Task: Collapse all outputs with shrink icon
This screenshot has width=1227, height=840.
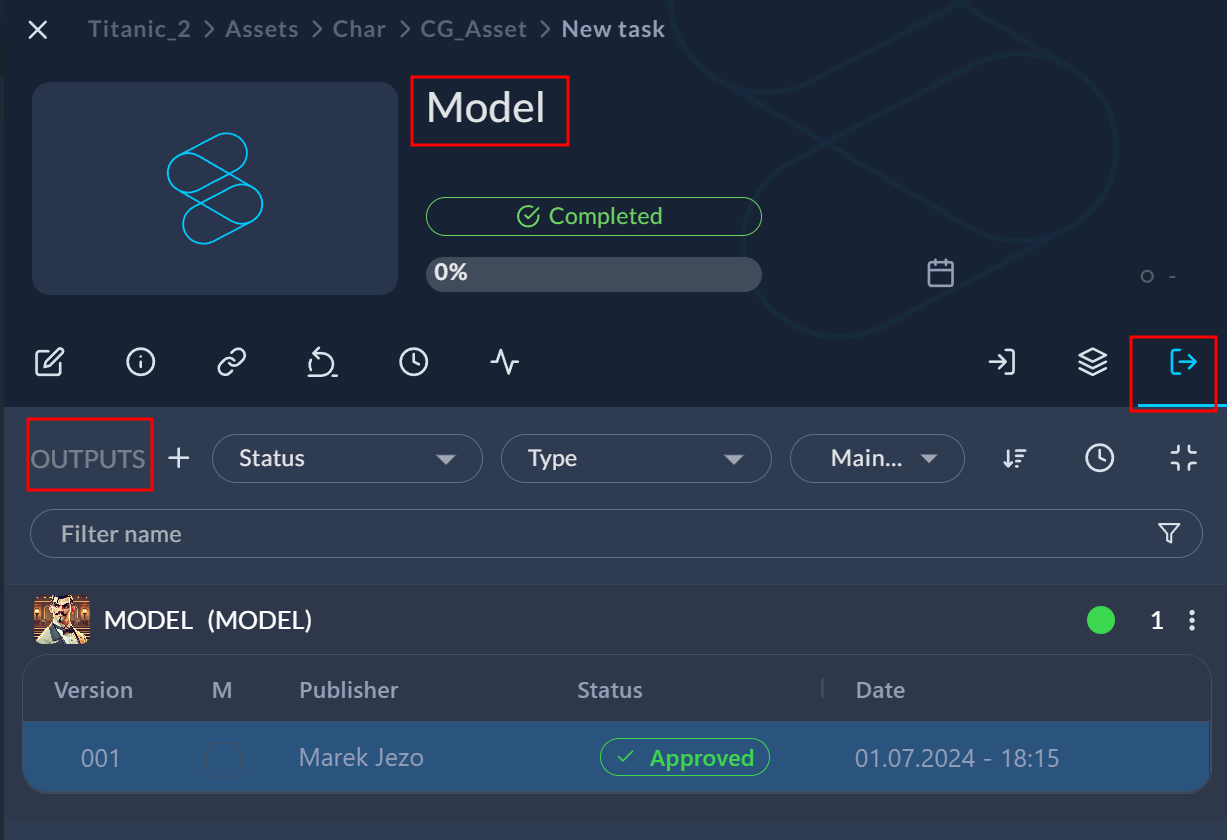Action: 1184,458
